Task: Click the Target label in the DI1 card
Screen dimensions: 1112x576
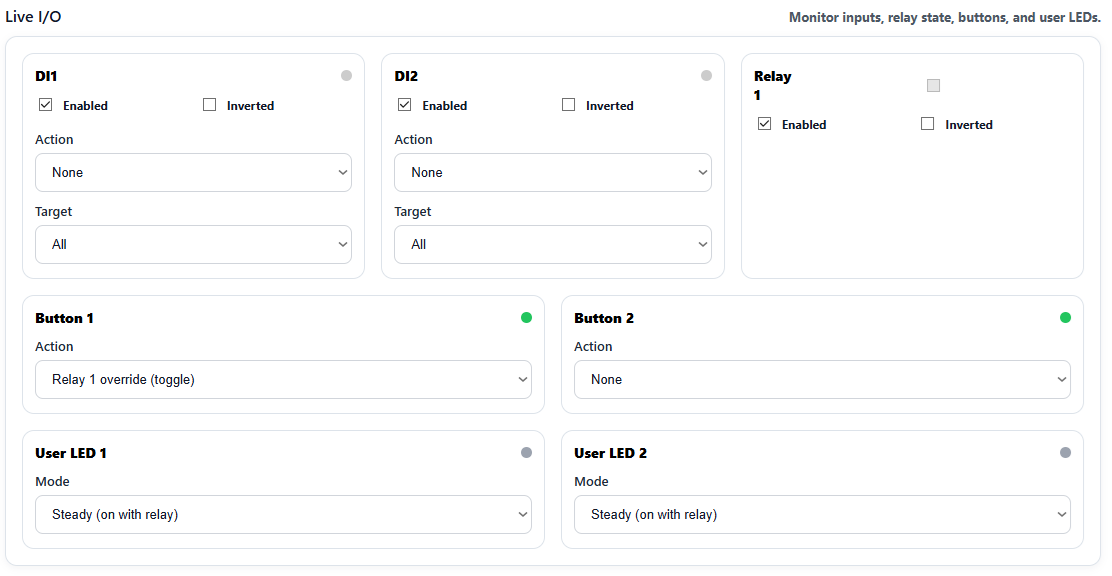Action: [x=54, y=211]
